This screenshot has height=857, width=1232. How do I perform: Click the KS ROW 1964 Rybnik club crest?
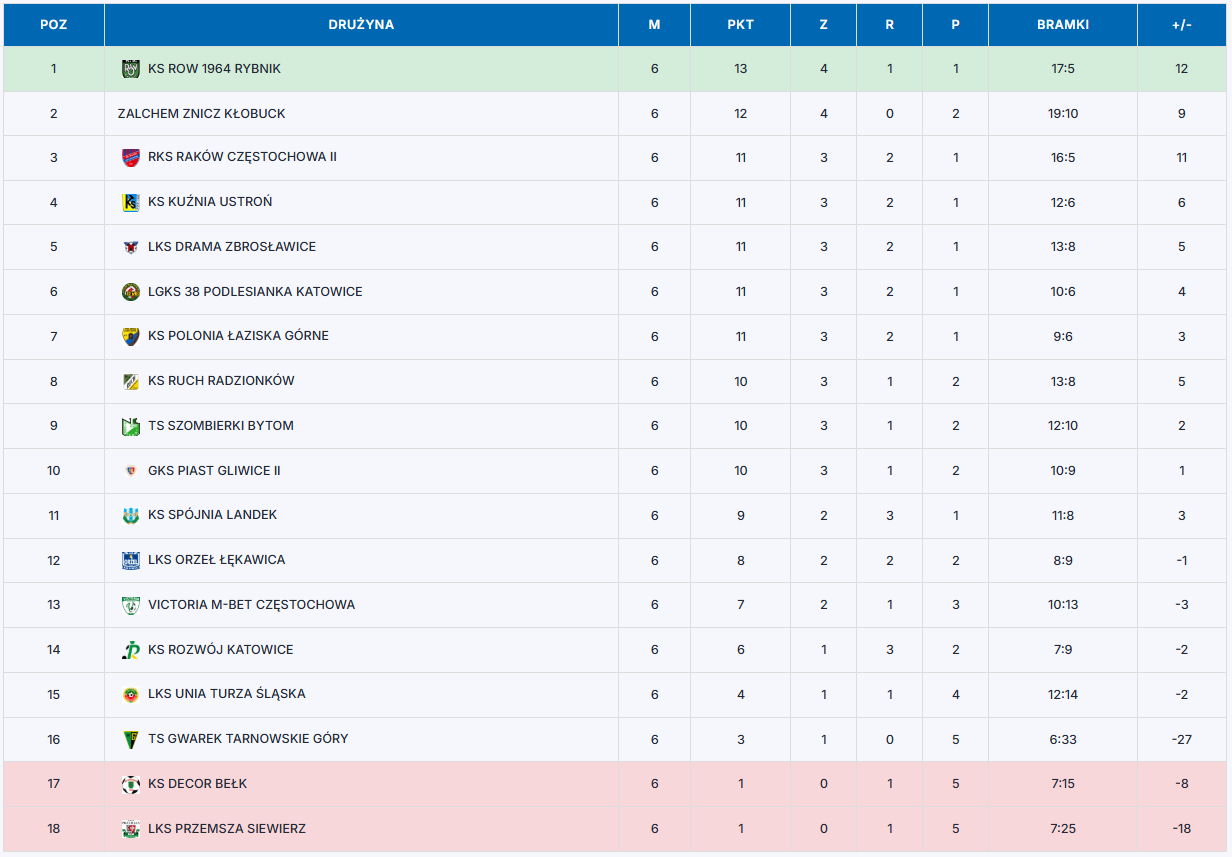pos(130,69)
